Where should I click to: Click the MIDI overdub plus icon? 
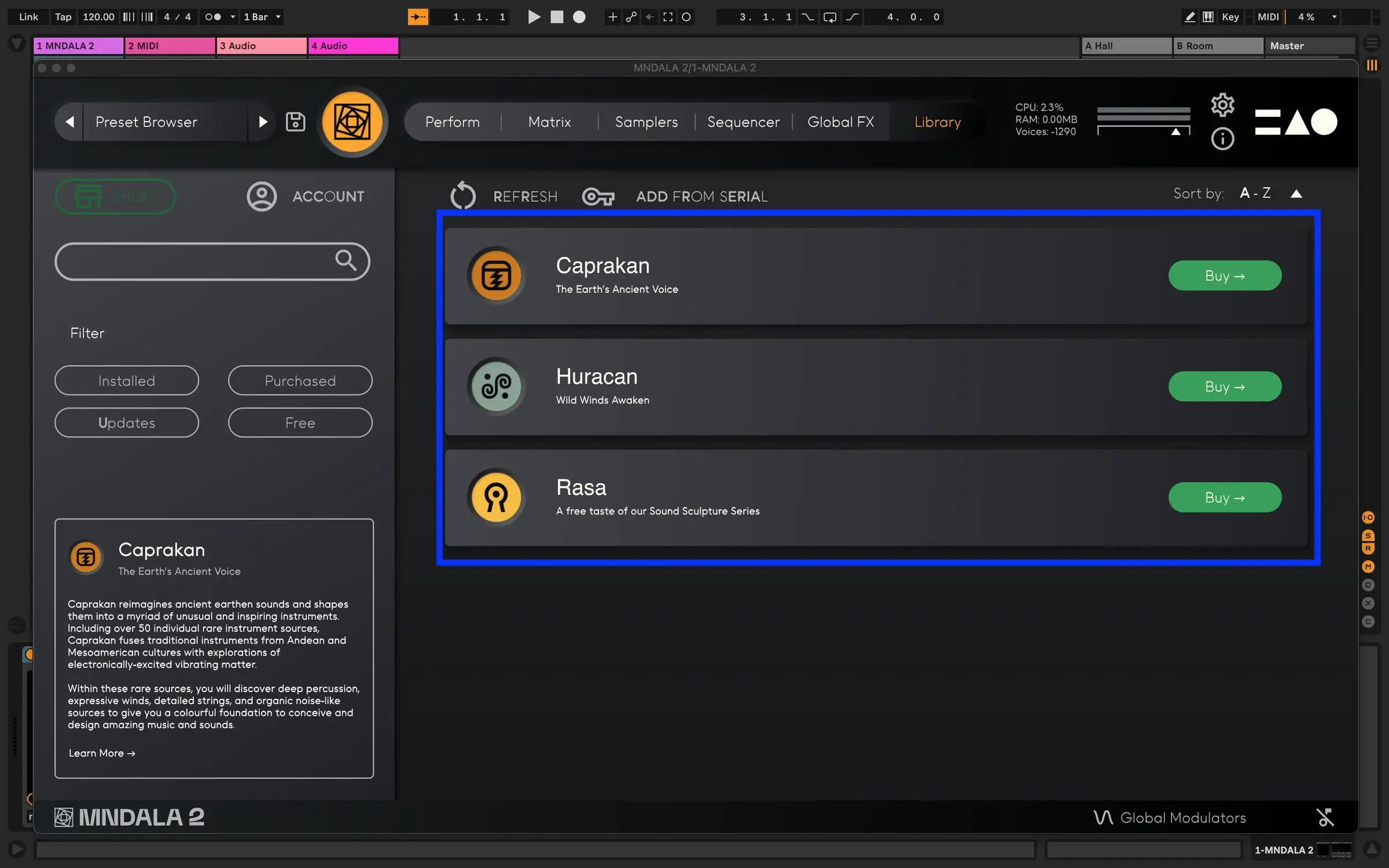(x=612, y=17)
